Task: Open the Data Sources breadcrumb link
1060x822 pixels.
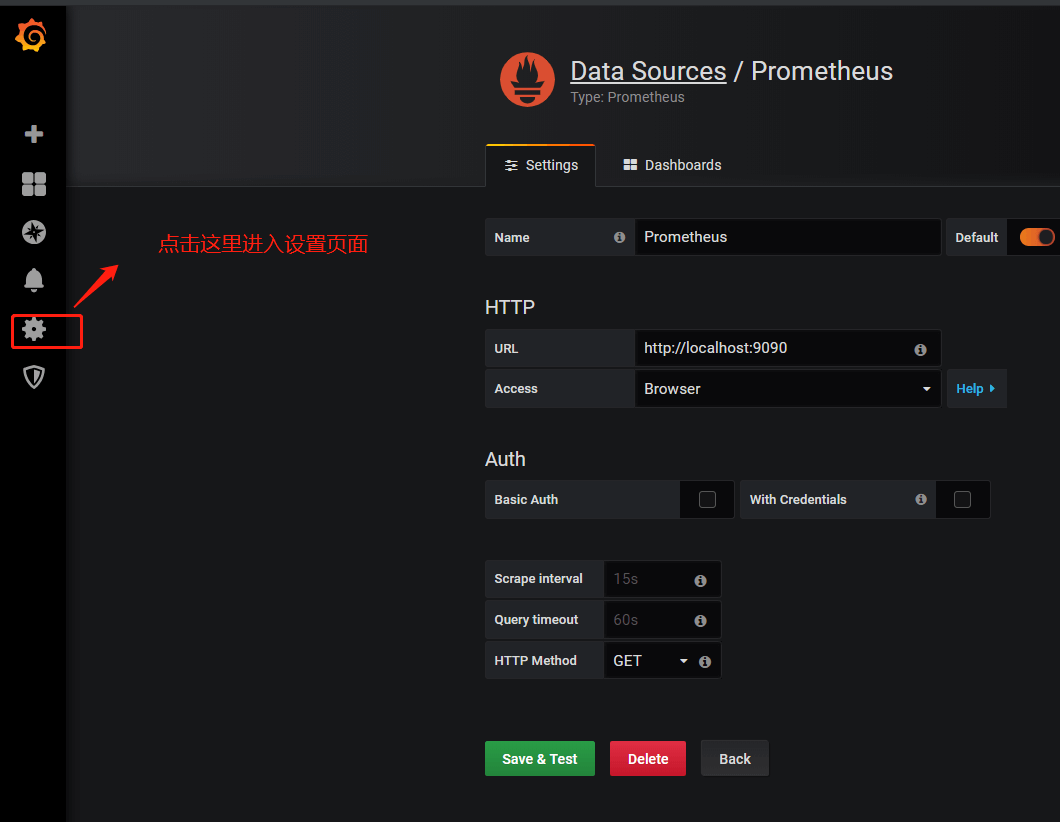Action: [647, 70]
